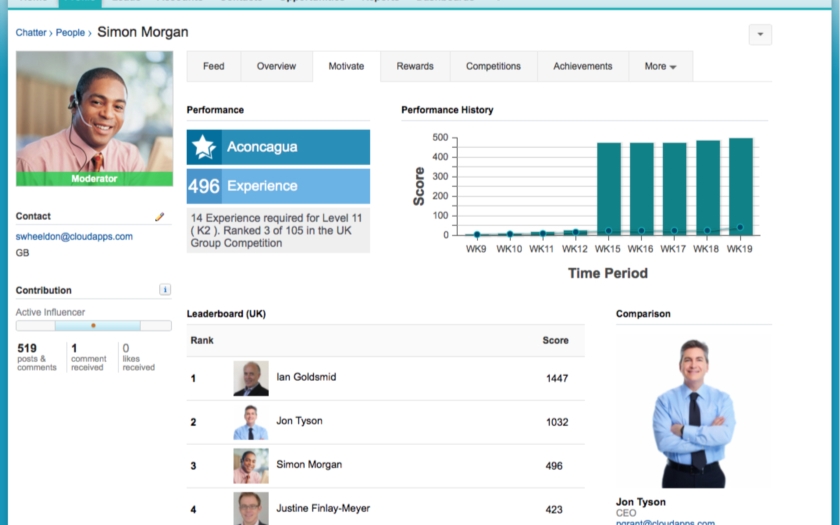Open the Competitions tab
The image size is (840, 525).
(493, 66)
